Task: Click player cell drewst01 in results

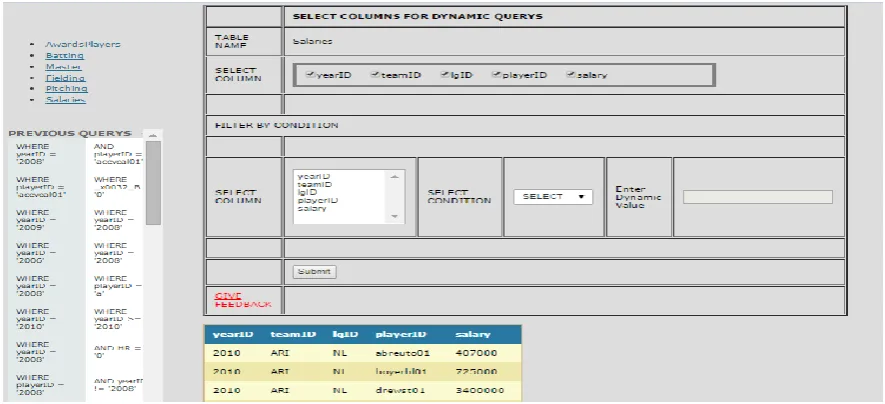Action: click(x=400, y=390)
